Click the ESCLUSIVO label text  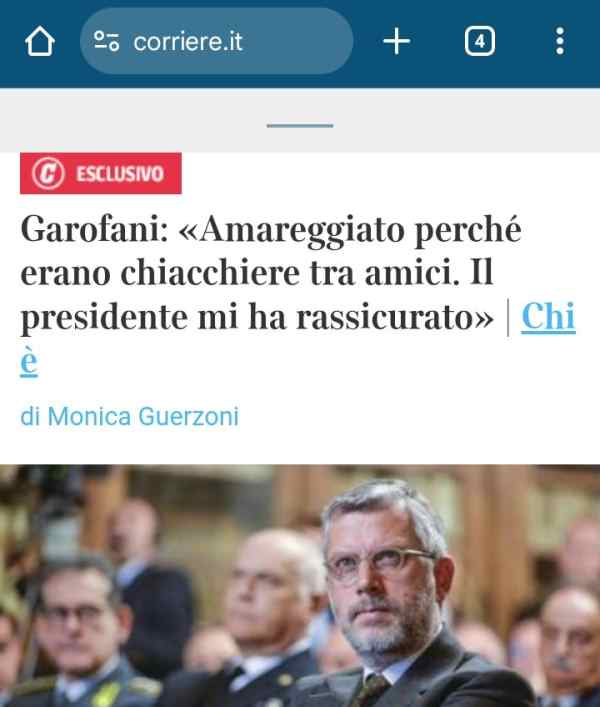pyautogui.click(x=119, y=174)
